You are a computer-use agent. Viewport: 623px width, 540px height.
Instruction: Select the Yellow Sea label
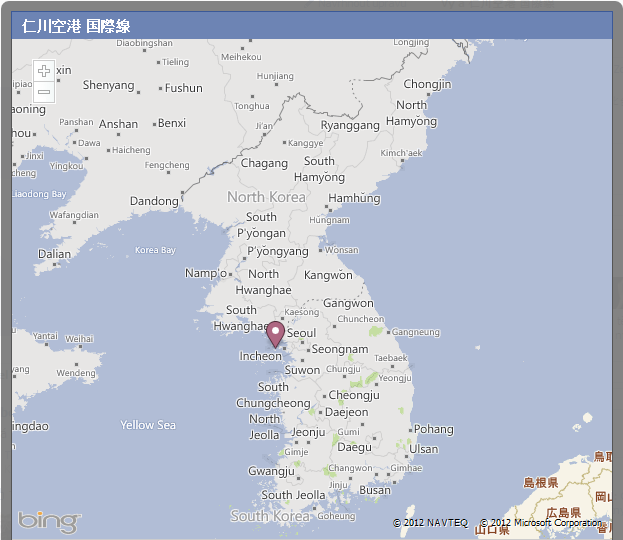pos(148,425)
